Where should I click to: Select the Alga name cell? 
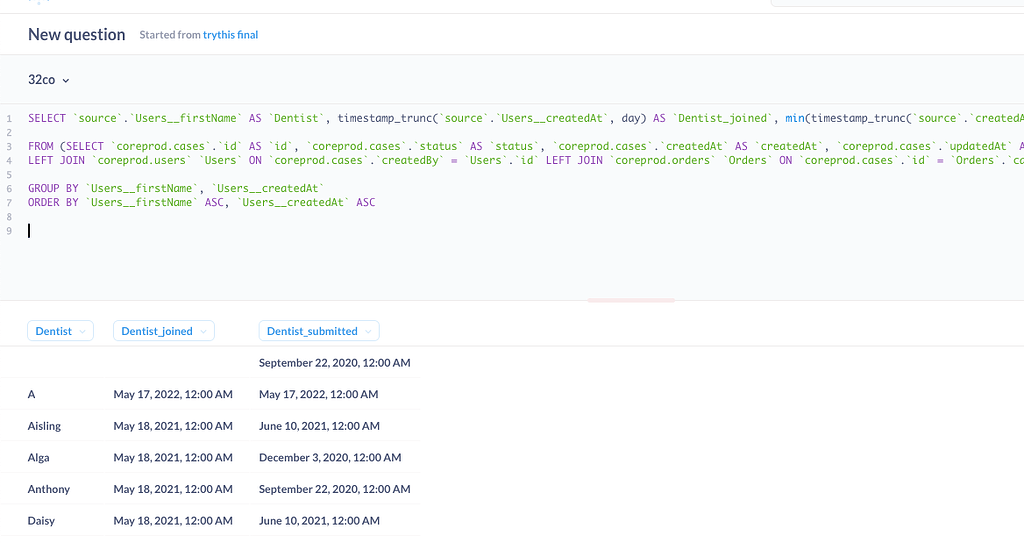39,457
